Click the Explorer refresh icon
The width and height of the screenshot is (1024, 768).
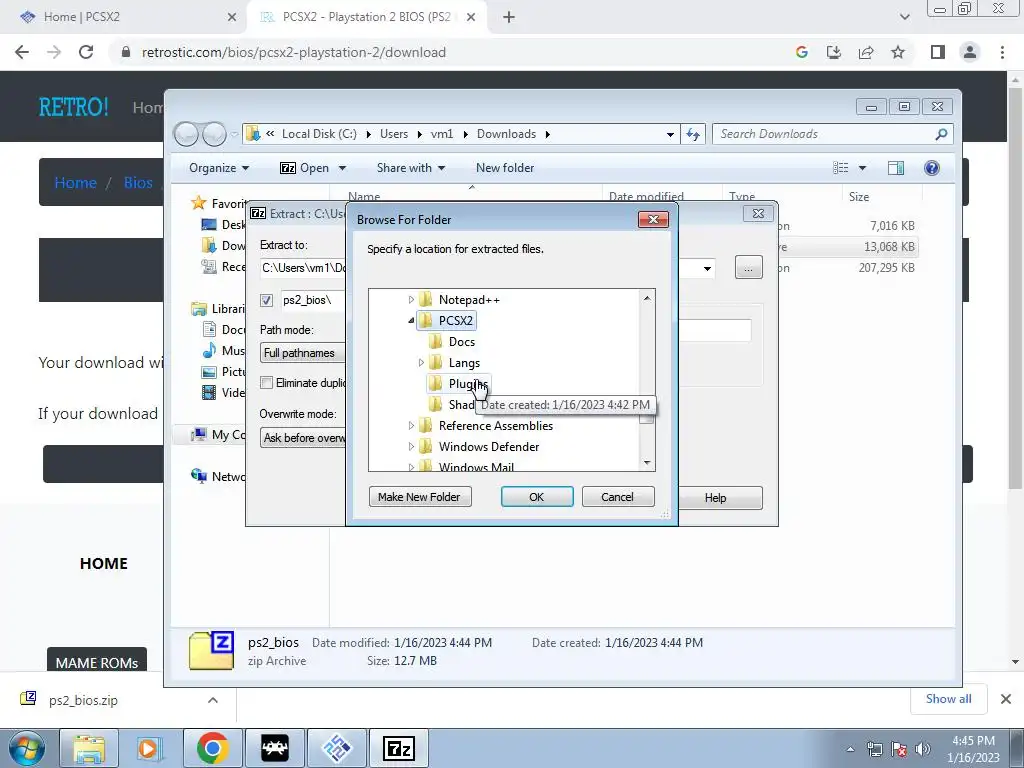coord(693,134)
